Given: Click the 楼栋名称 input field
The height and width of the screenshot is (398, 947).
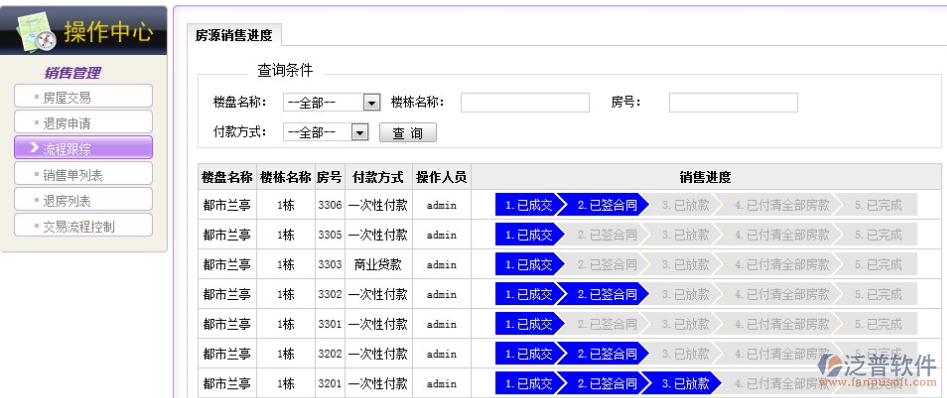Looking at the screenshot, I should [525, 103].
